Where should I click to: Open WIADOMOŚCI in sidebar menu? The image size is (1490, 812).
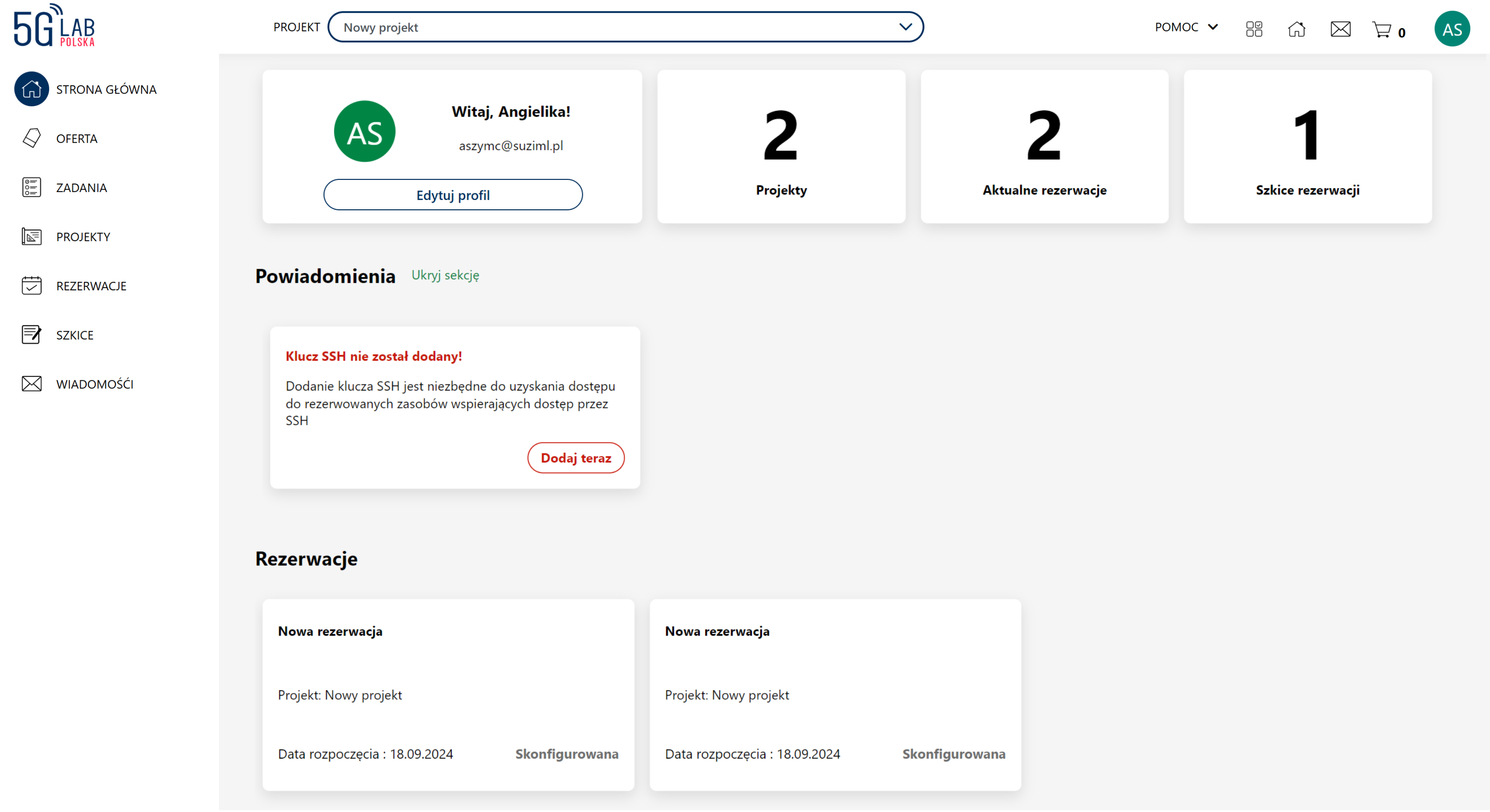point(94,384)
